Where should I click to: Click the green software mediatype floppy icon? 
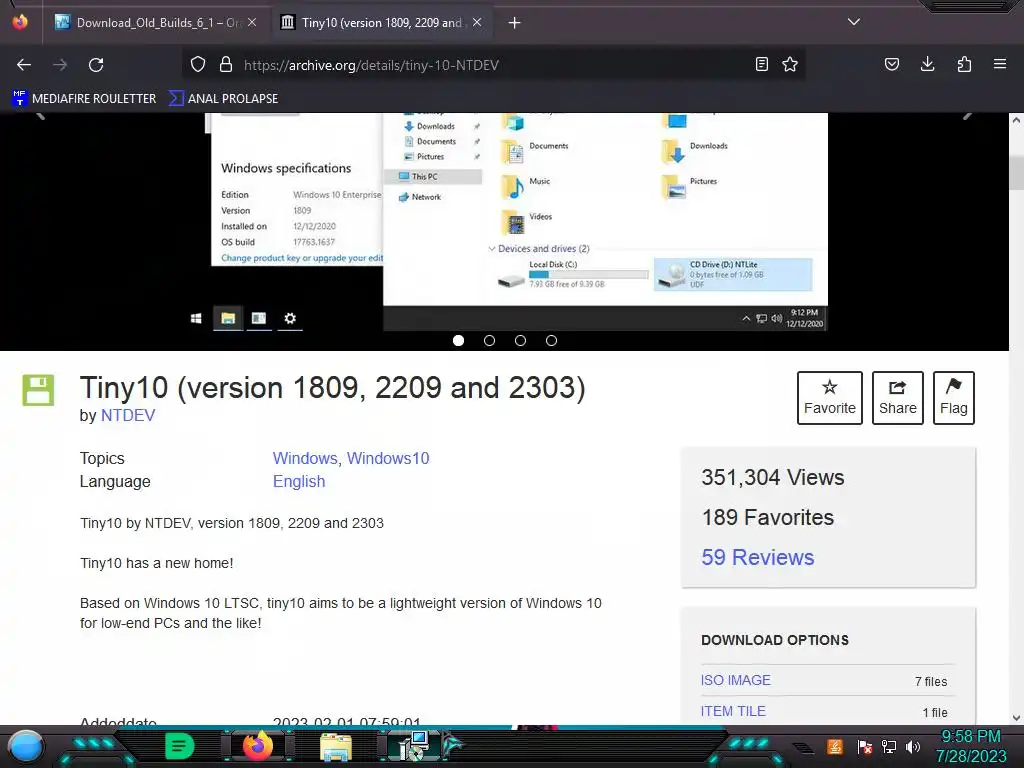(x=39, y=391)
